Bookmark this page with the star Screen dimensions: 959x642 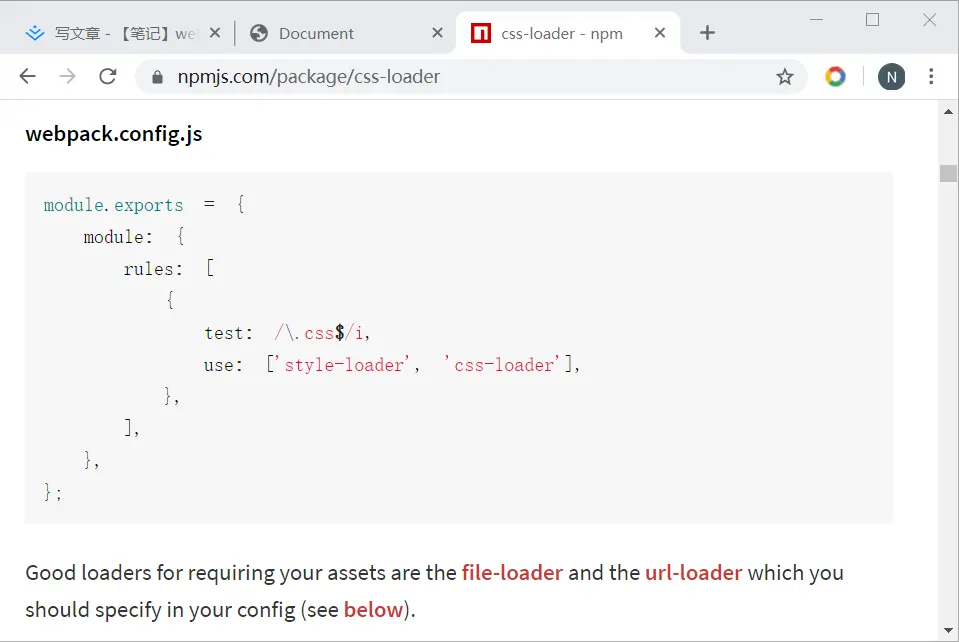pos(785,77)
